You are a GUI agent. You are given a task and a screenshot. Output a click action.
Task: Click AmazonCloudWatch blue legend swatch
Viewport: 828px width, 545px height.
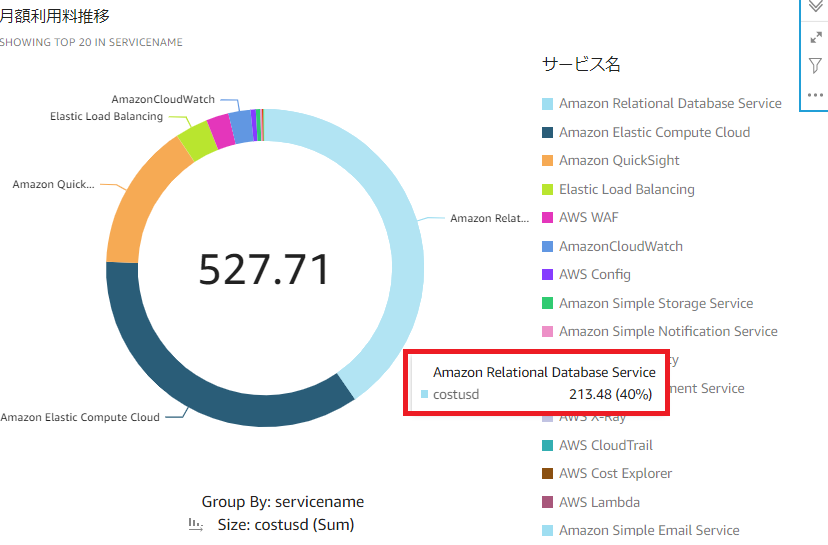(548, 247)
